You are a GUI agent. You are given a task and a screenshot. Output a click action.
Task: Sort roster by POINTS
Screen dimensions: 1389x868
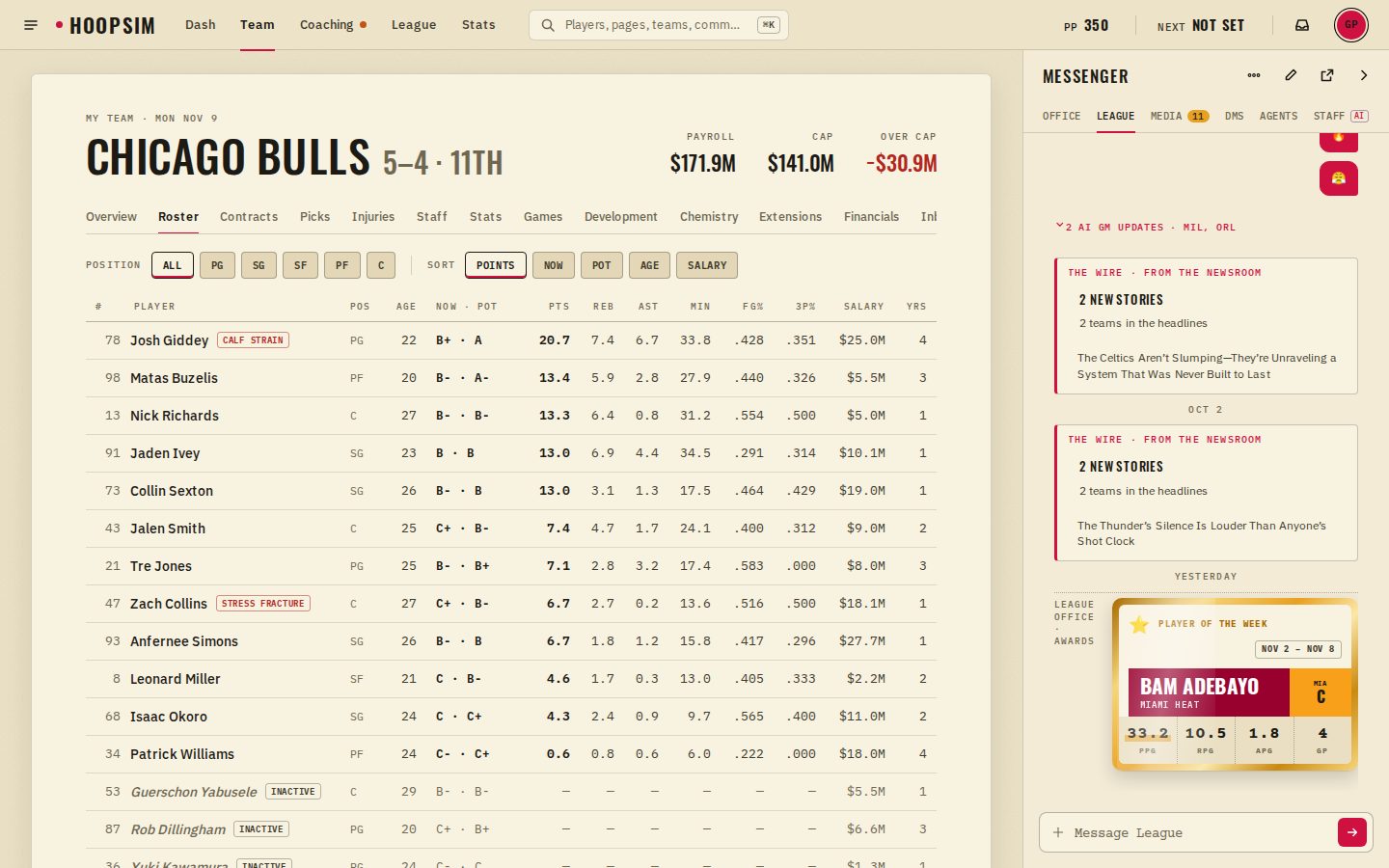(496, 265)
